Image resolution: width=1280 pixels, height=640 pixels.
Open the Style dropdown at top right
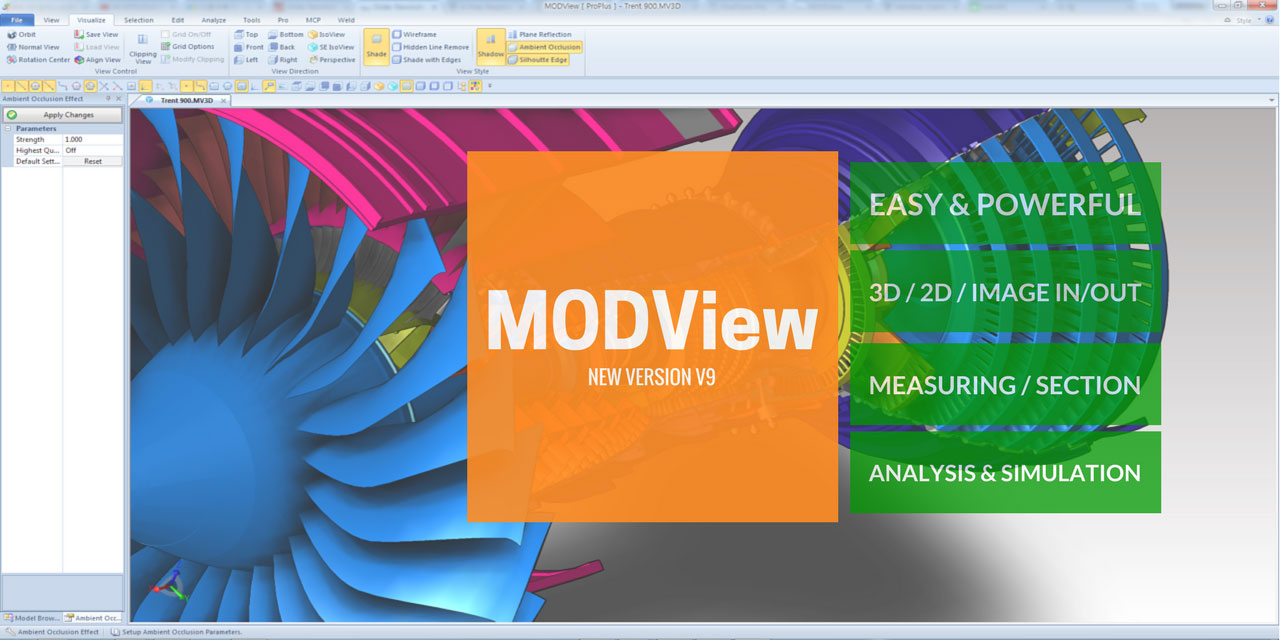1248,19
